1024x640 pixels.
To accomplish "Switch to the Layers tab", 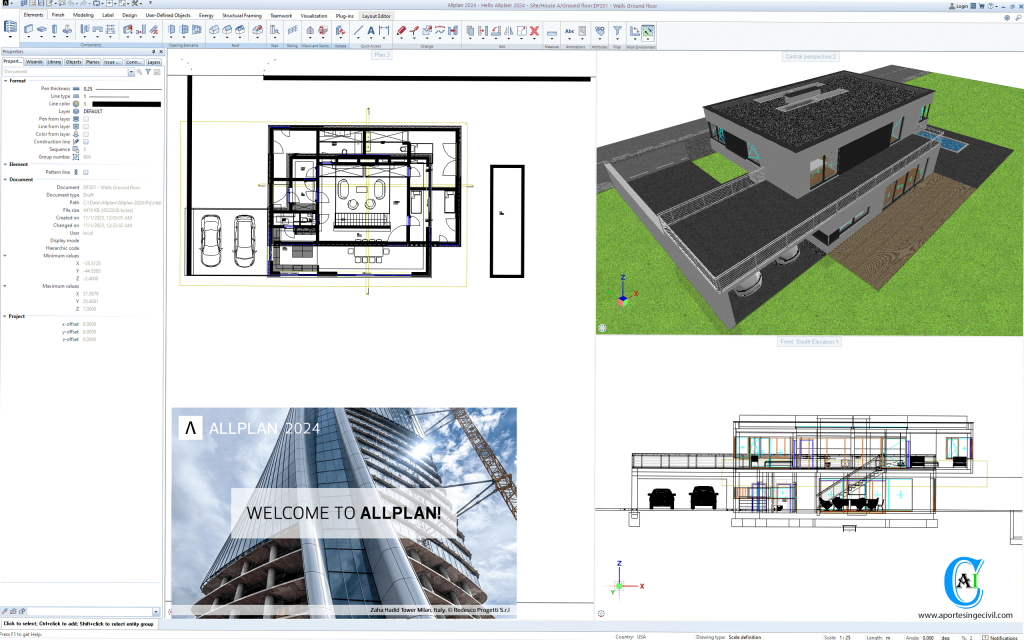I will click(x=152, y=61).
